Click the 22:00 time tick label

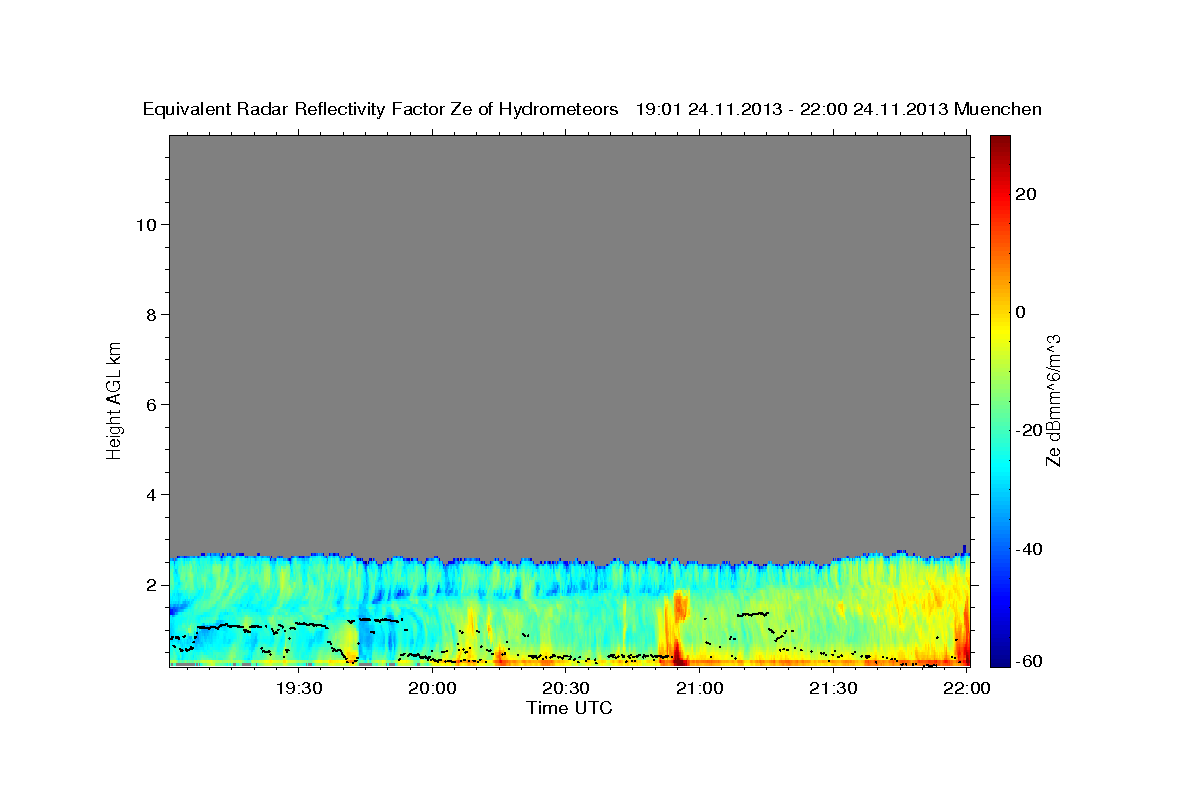966,688
